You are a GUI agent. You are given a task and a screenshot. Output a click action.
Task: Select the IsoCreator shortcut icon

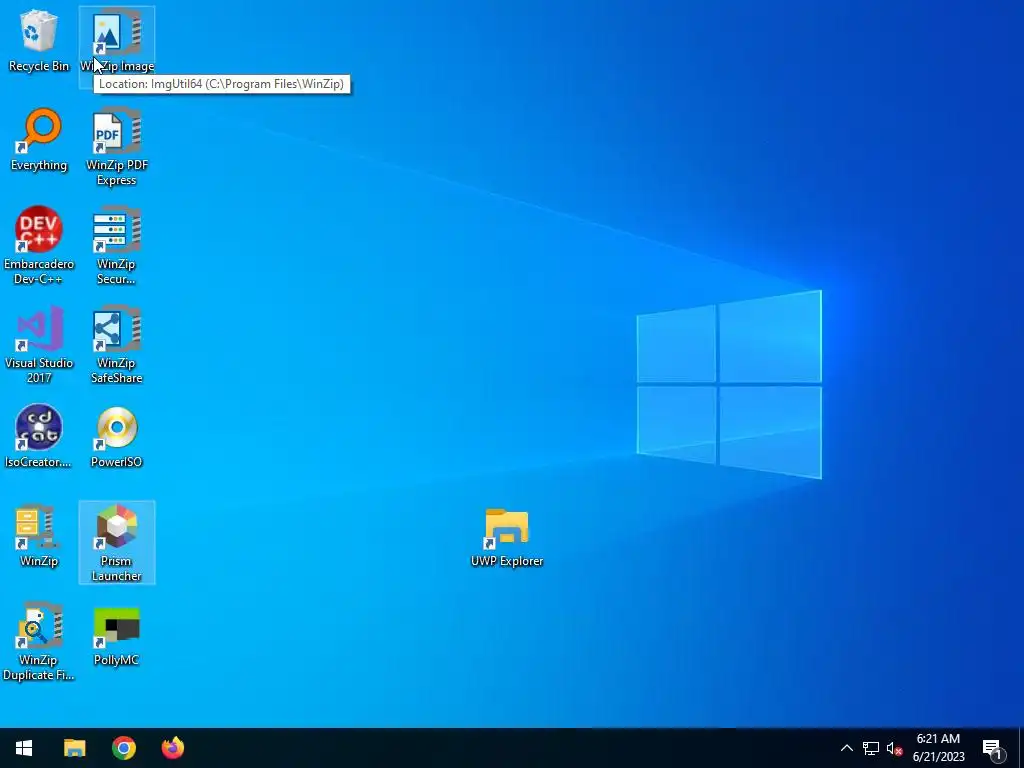click(x=39, y=436)
